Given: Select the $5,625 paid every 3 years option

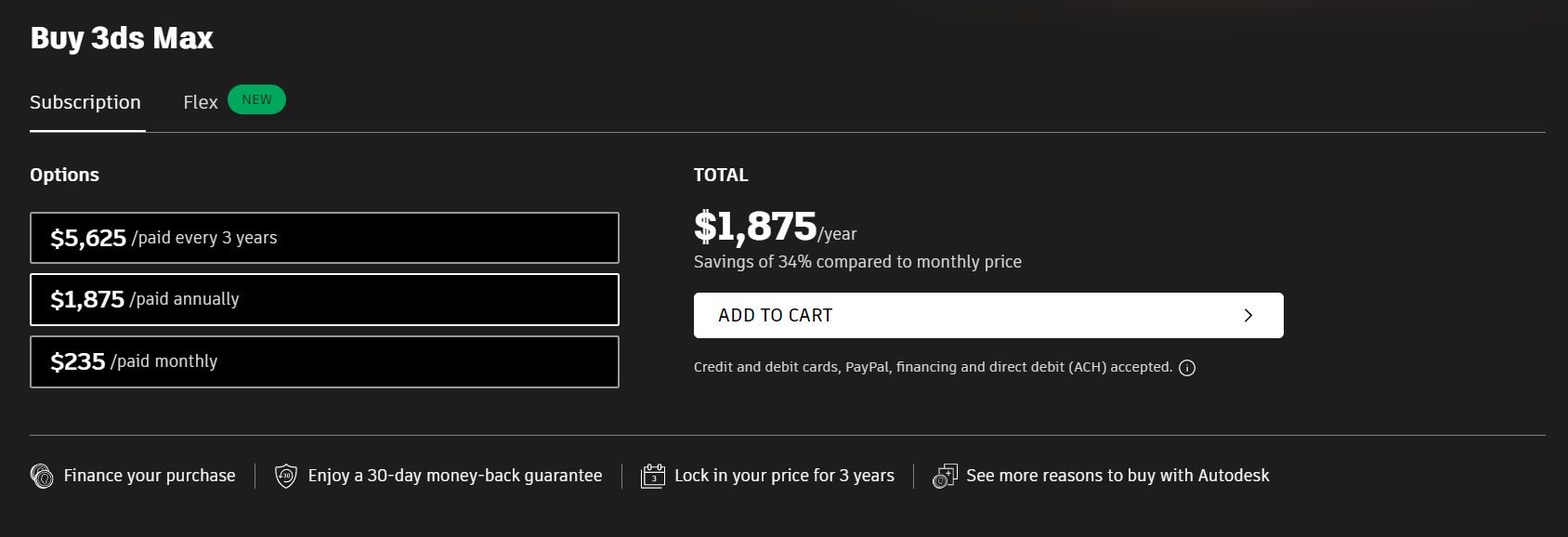Looking at the screenshot, I should pos(324,238).
